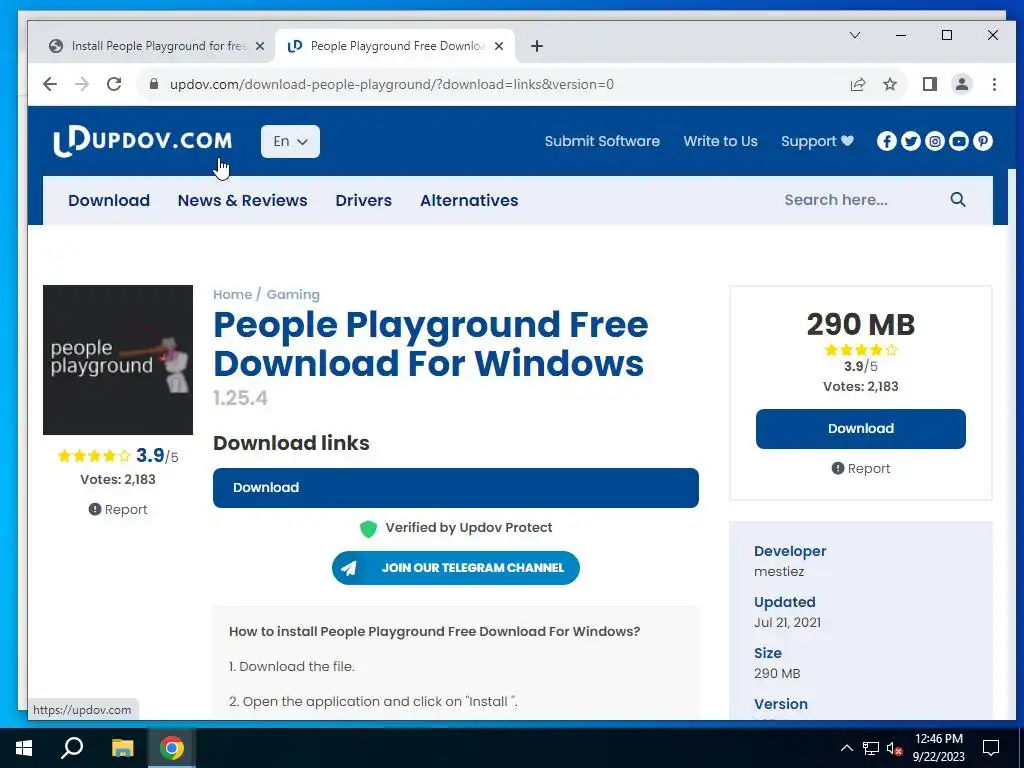
Task: Click the star rating in the 290 MB card
Action: click(x=861, y=350)
